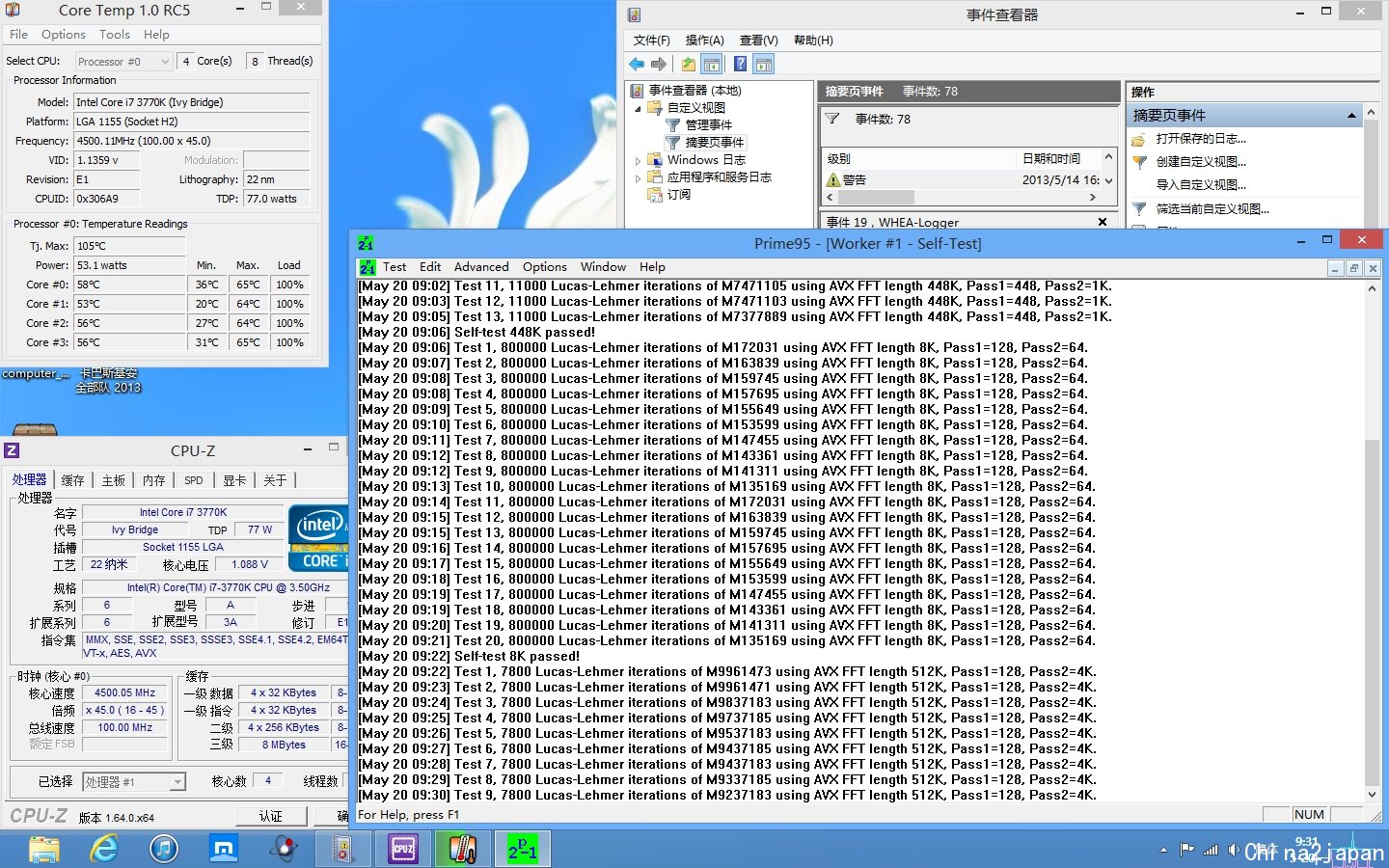Click the network signal tray icon
The width and height of the screenshot is (1389, 868).
click(x=1210, y=850)
